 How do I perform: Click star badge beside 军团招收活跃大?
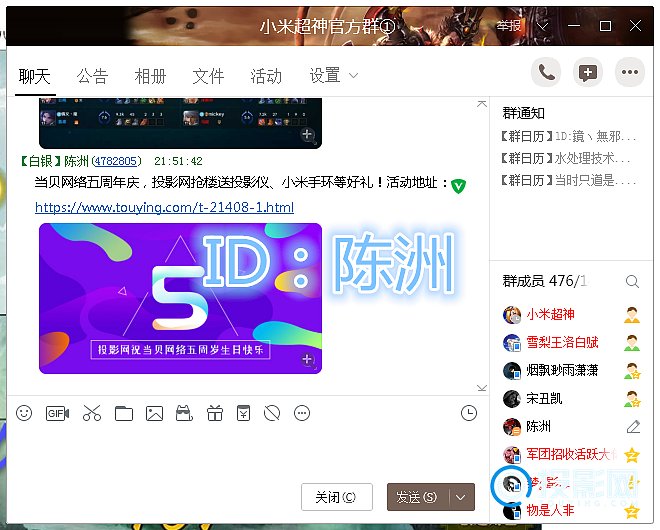632,455
